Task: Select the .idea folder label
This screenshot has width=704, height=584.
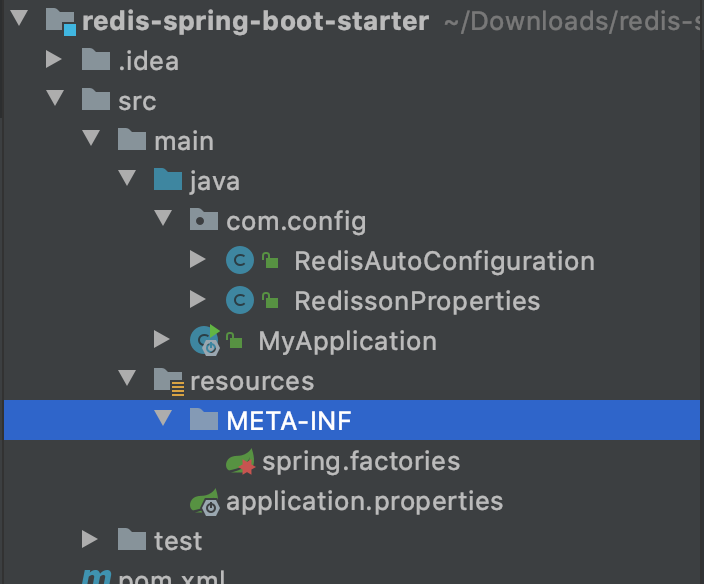Action: (149, 61)
